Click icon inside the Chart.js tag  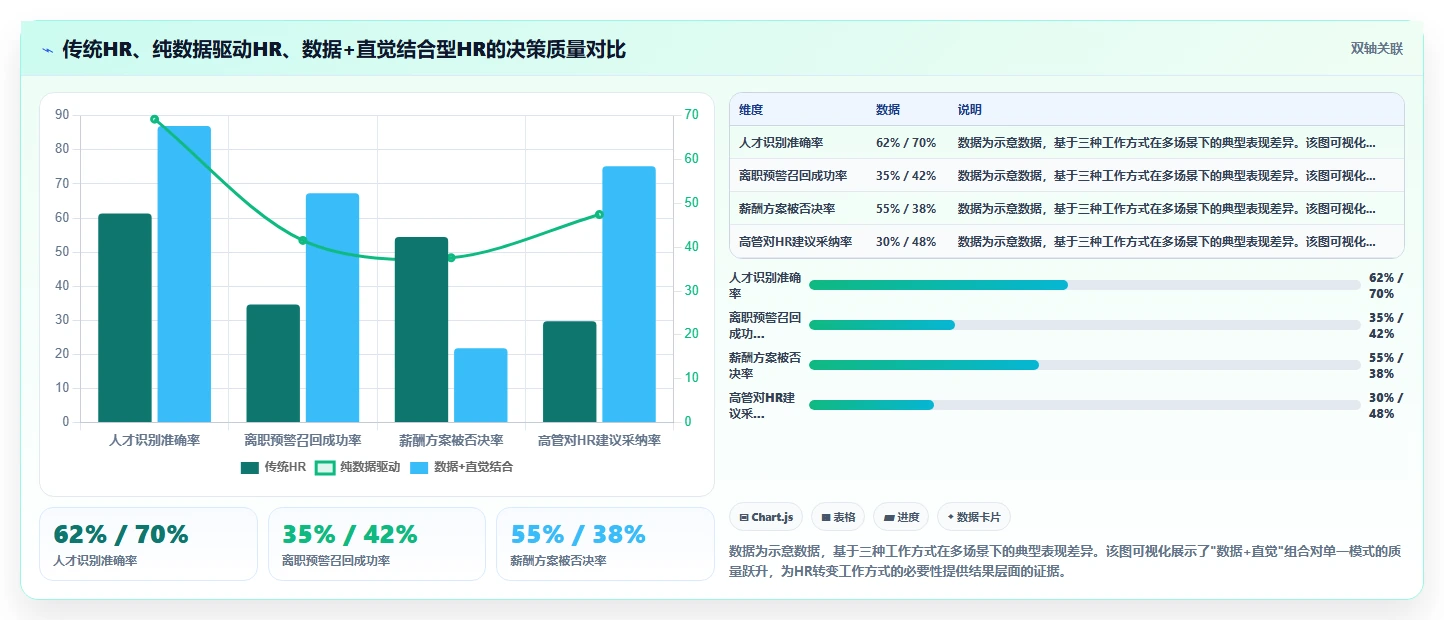point(744,518)
